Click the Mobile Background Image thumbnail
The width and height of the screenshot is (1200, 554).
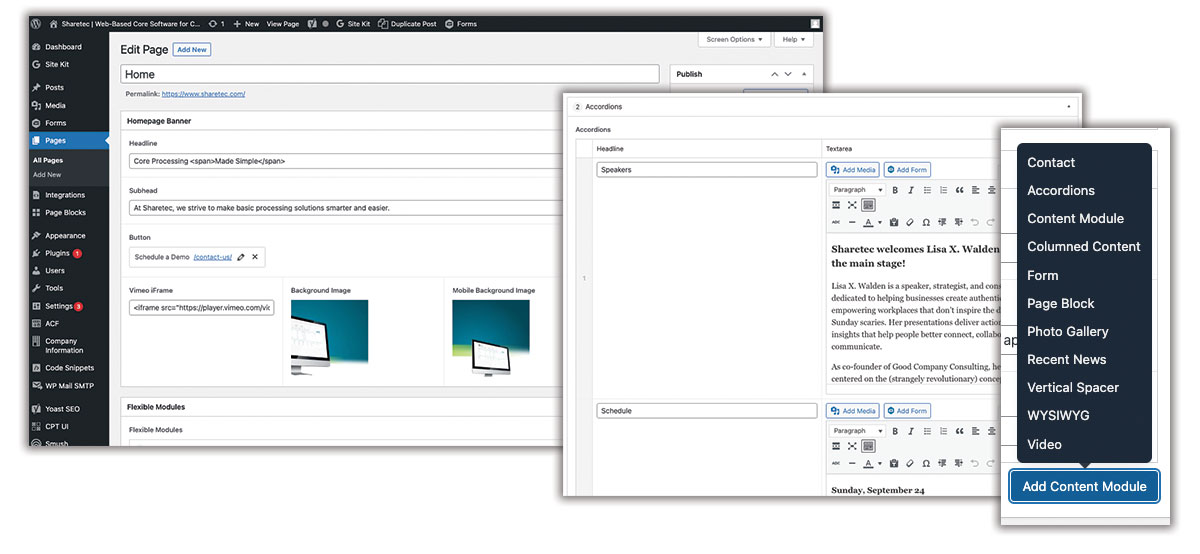click(491, 337)
